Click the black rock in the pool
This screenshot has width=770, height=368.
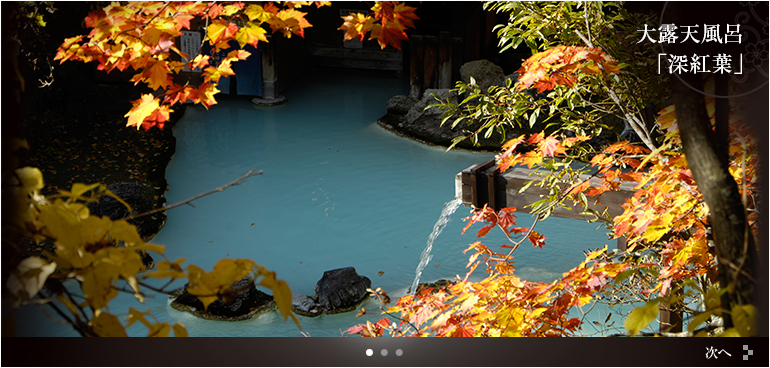(342, 289)
